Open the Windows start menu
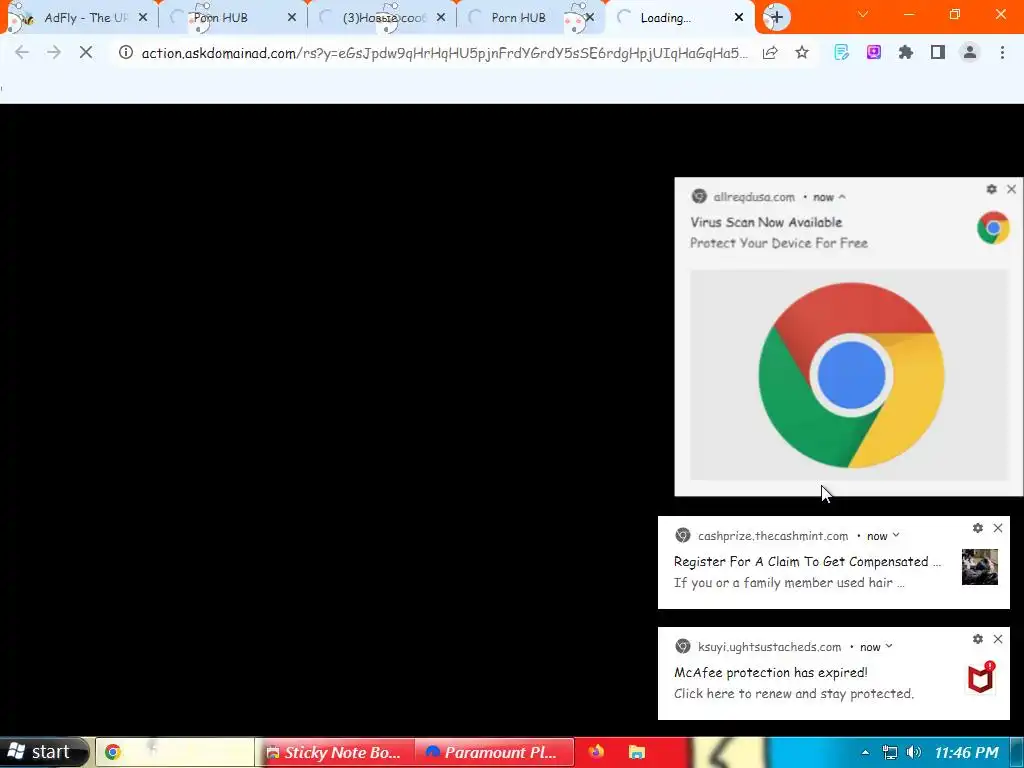This screenshot has width=1024, height=768. [x=43, y=752]
